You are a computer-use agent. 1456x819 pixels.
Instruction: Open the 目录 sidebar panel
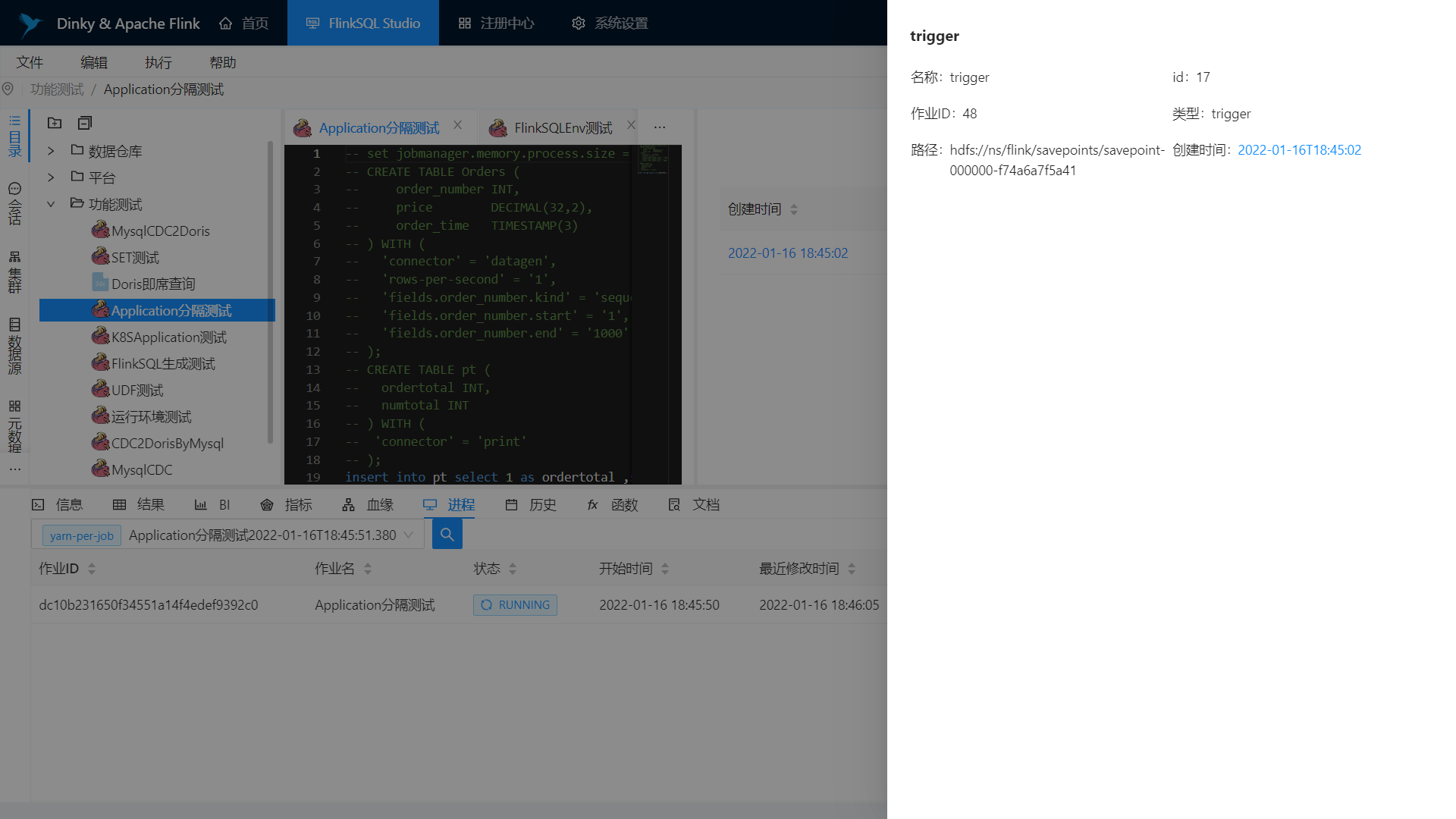point(14,136)
